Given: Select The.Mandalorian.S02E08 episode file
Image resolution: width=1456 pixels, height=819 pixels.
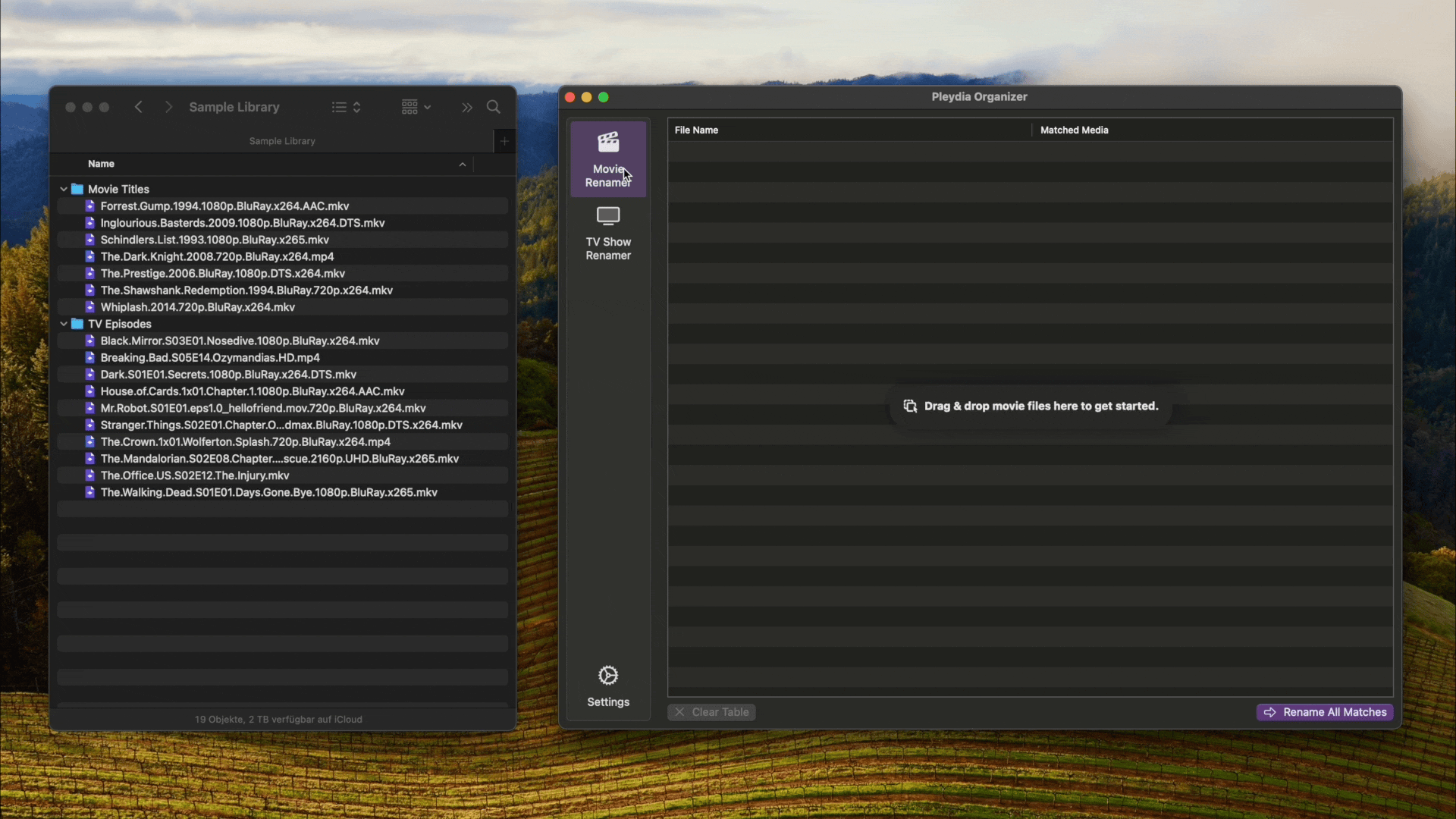Looking at the screenshot, I should (x=279, y=458).
